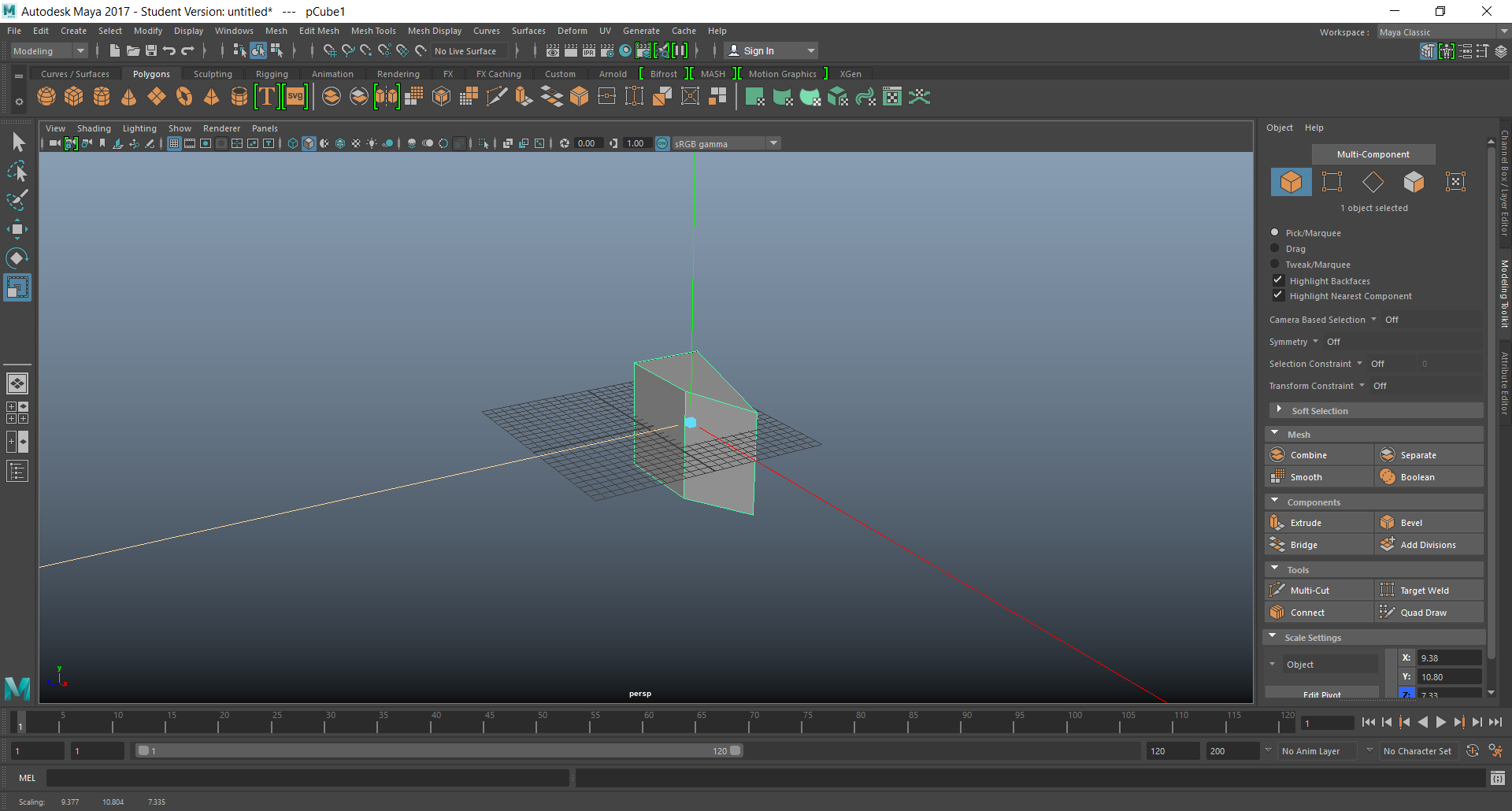The width and height of the screenshot is (1512, 811).
Task: Click Extrude in the Components section
Action: (1305, 523)
